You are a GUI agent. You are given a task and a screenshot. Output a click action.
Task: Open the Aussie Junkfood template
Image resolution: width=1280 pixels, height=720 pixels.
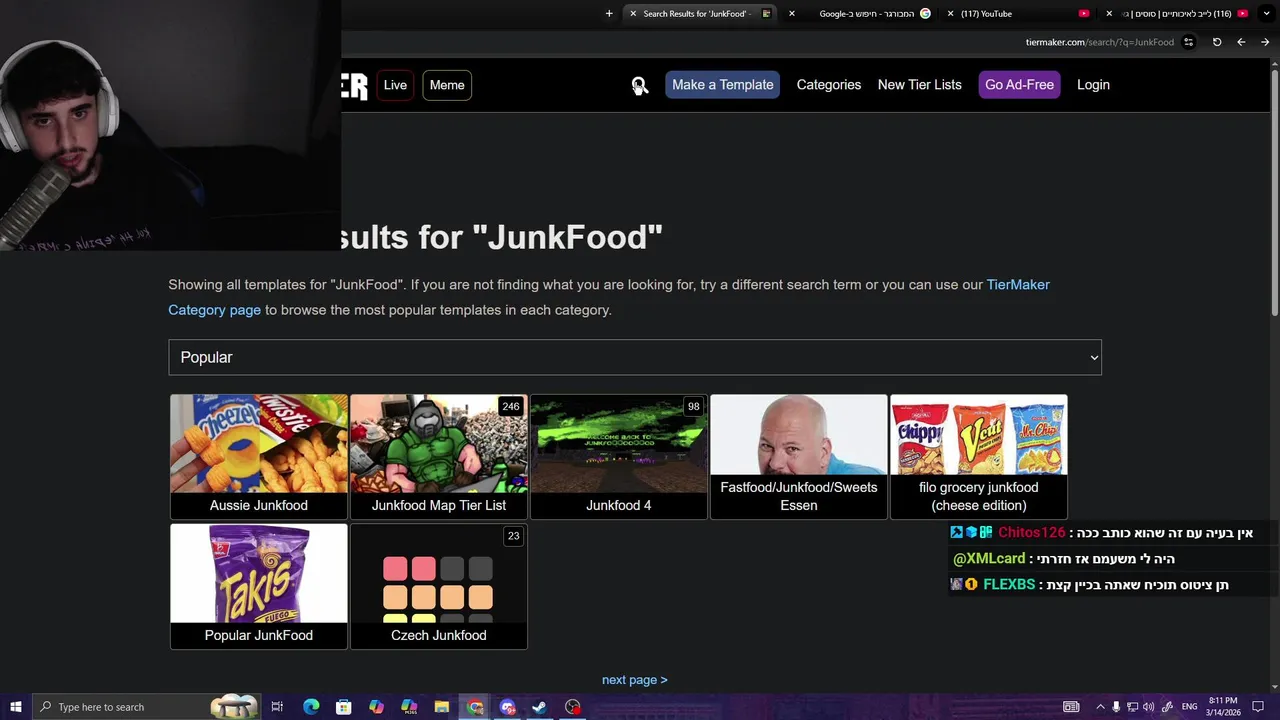click(259, 457)
